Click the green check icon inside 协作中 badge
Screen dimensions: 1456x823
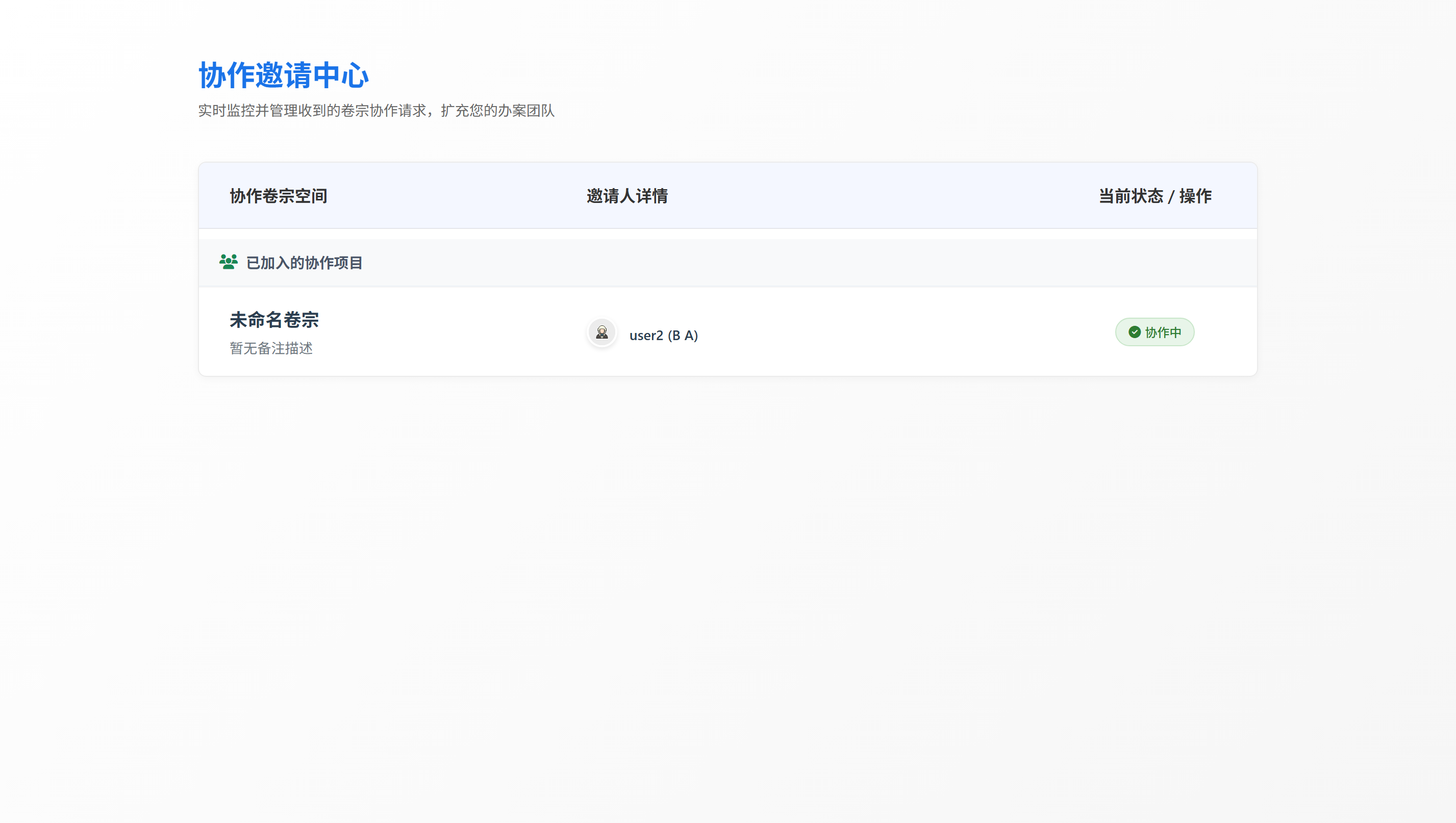(x=1134, y=332)
